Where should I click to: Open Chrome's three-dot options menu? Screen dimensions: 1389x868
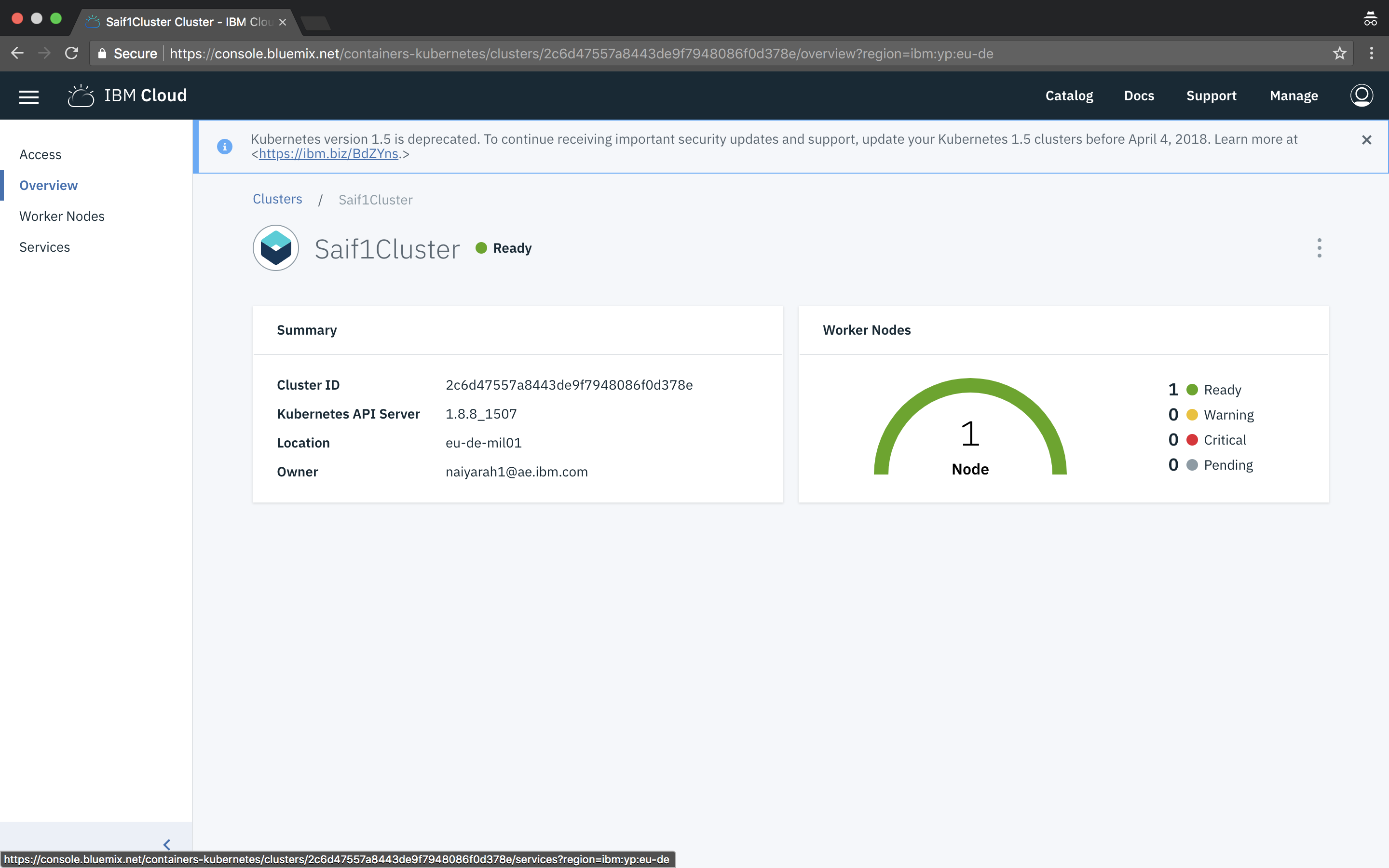[1371, 54]
